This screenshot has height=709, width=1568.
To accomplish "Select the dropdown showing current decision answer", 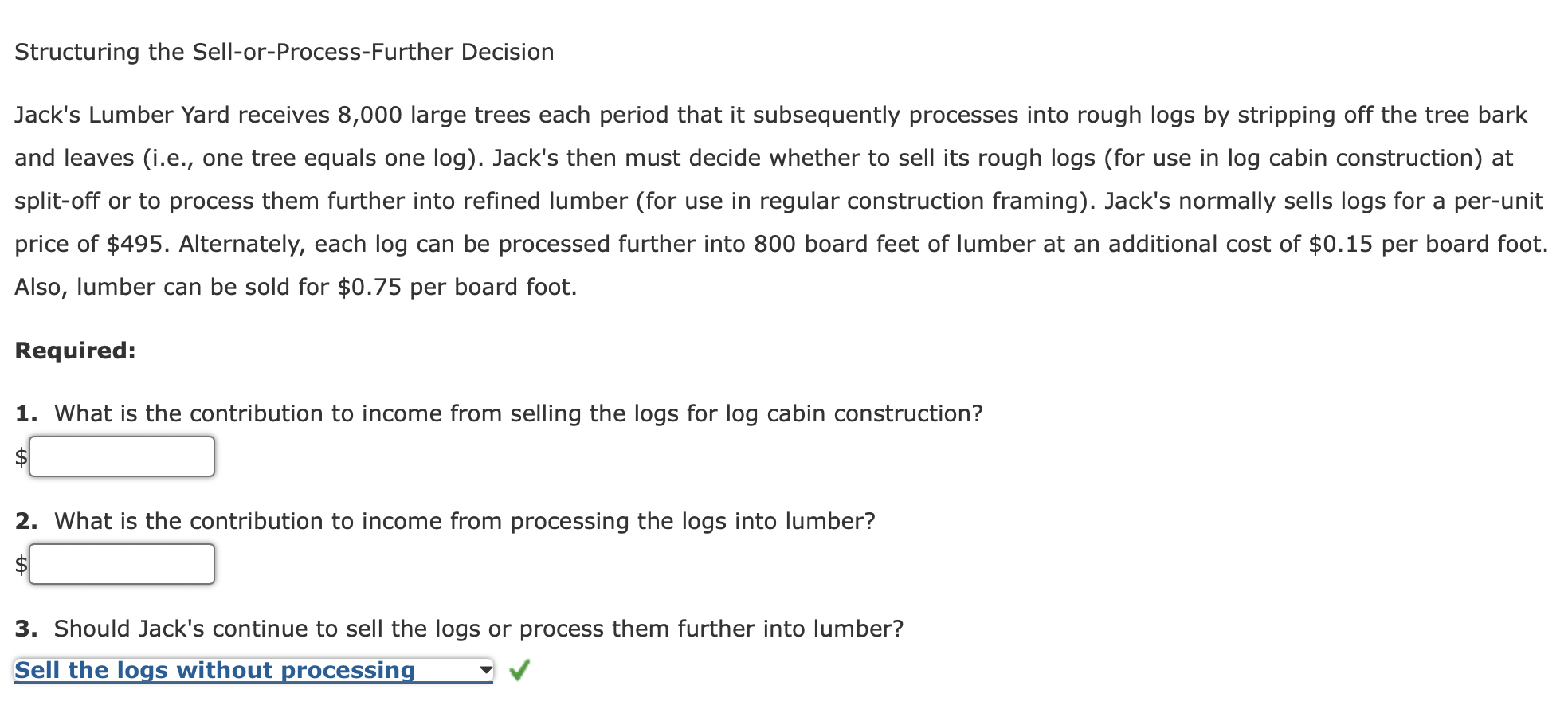I will (x=255, y=670).
